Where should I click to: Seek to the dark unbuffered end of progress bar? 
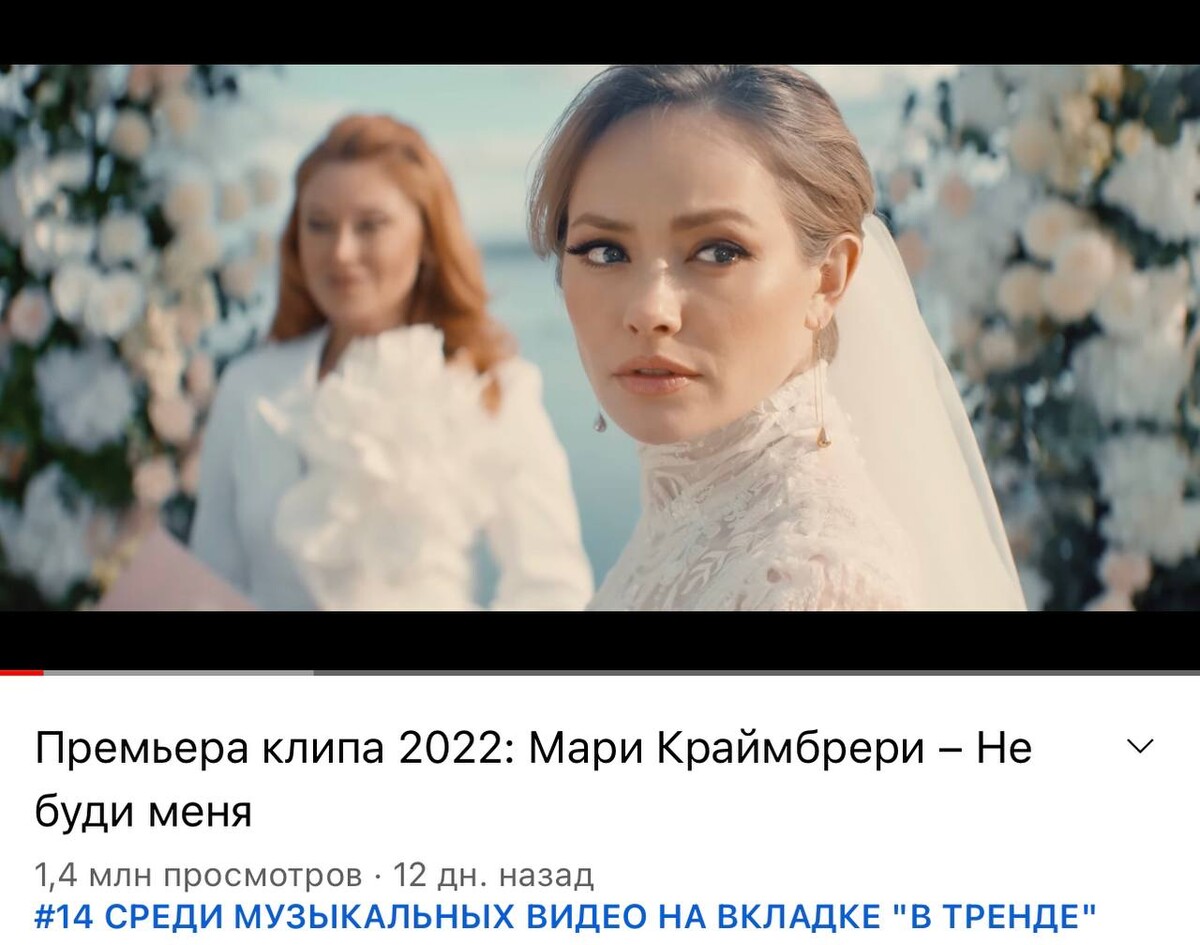757,673
